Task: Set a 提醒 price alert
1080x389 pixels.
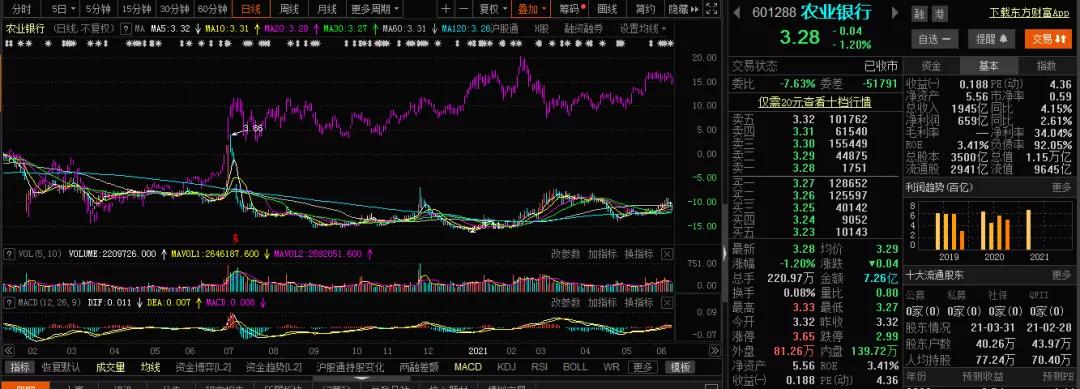Action: click(x=991, y=39)
